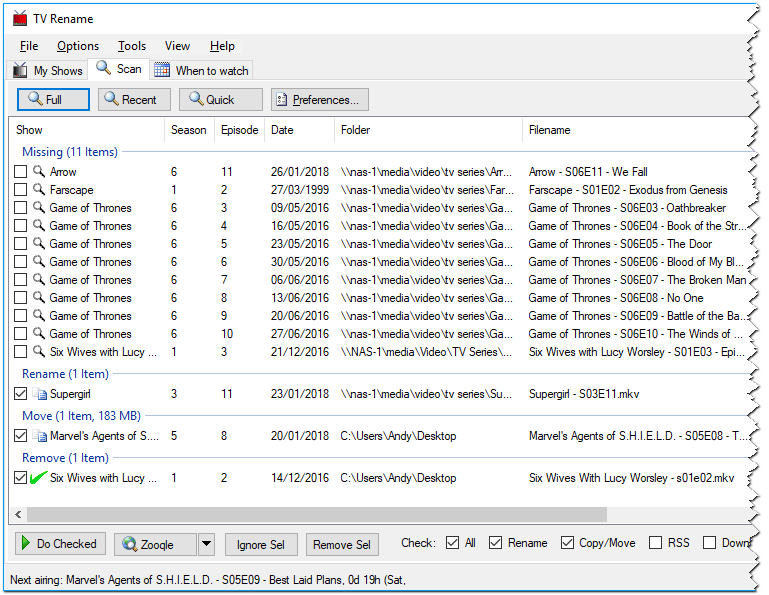Tick the checkbox for Arrow S06E11

click(x=20, y=171)
